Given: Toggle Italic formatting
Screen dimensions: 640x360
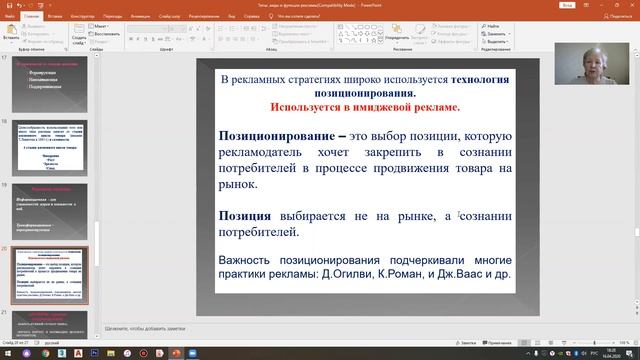Looking at the screenshot, I should point(138,39).
